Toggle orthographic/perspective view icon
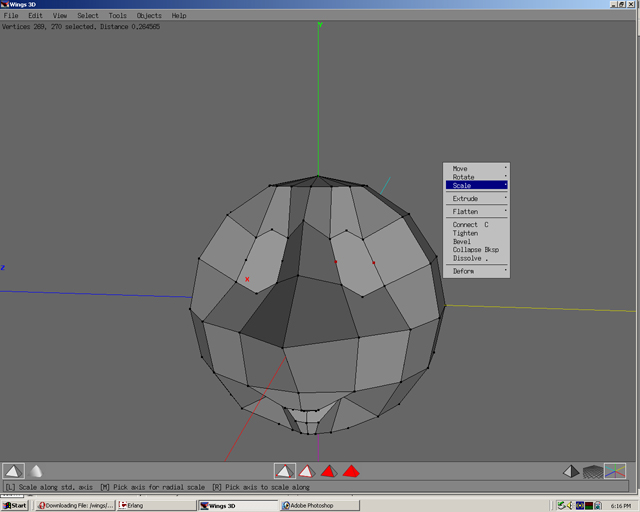640x512 pixels. [570, 471]
